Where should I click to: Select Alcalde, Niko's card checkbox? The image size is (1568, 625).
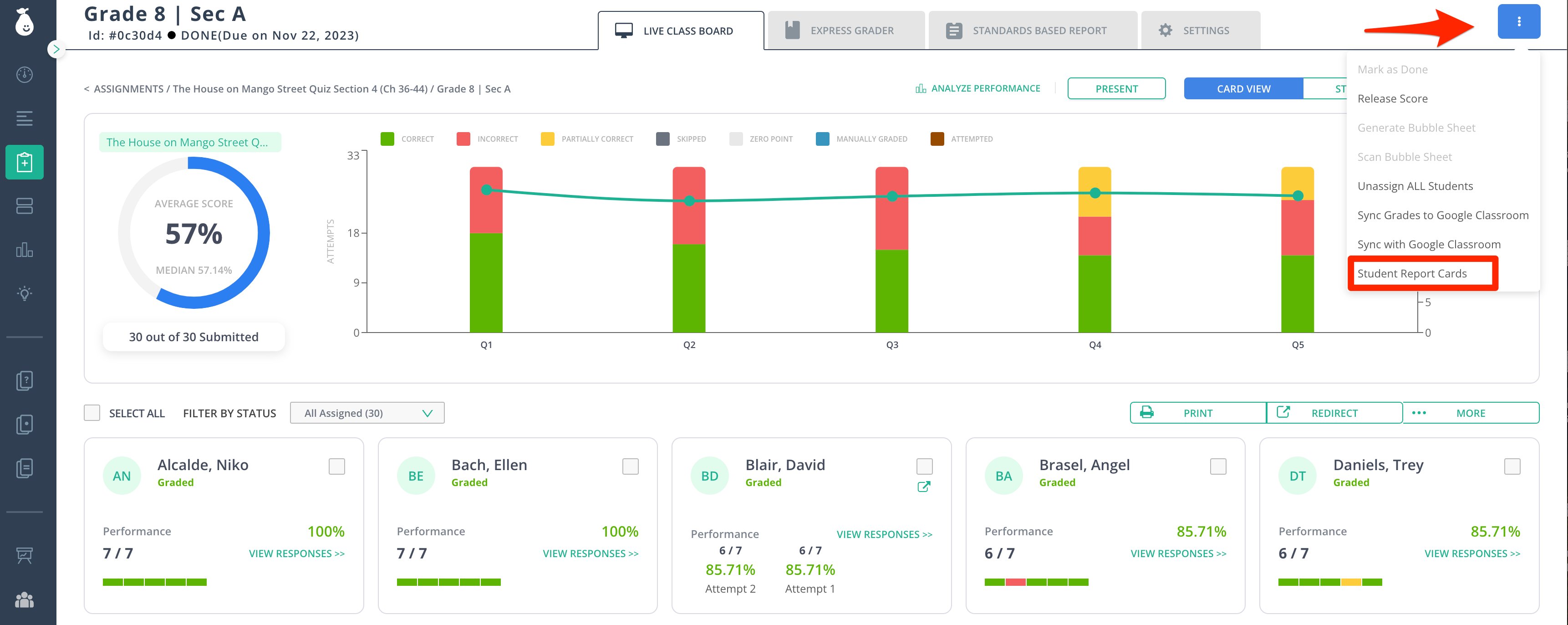pyautogui.click(x=336, y=466)
